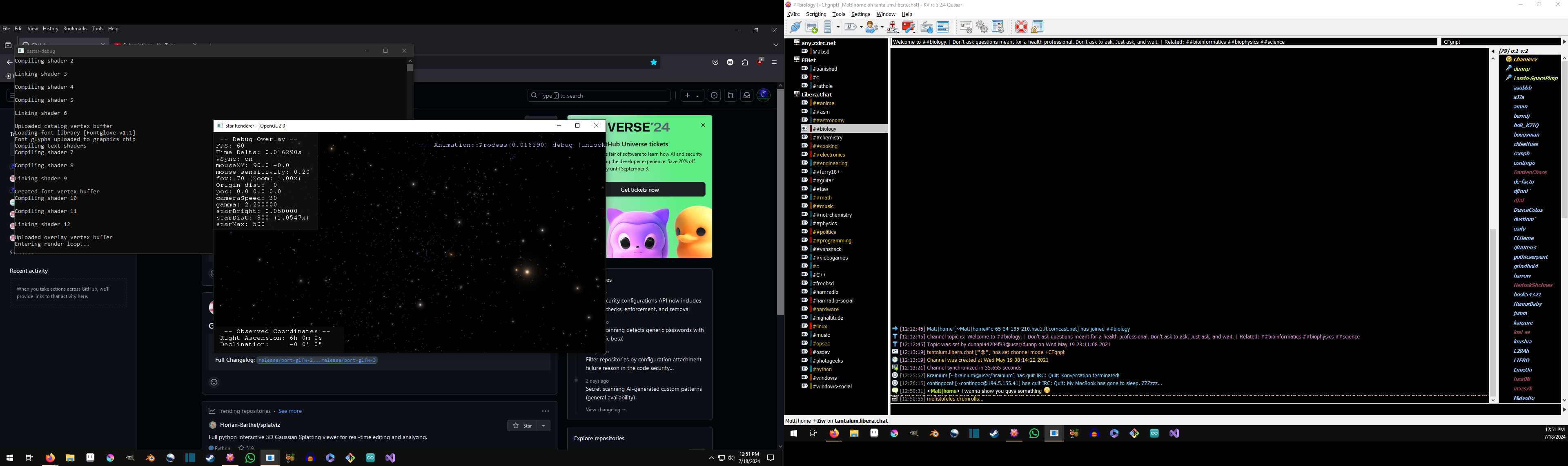Follow the See more trending repositories link

point(290,411)
